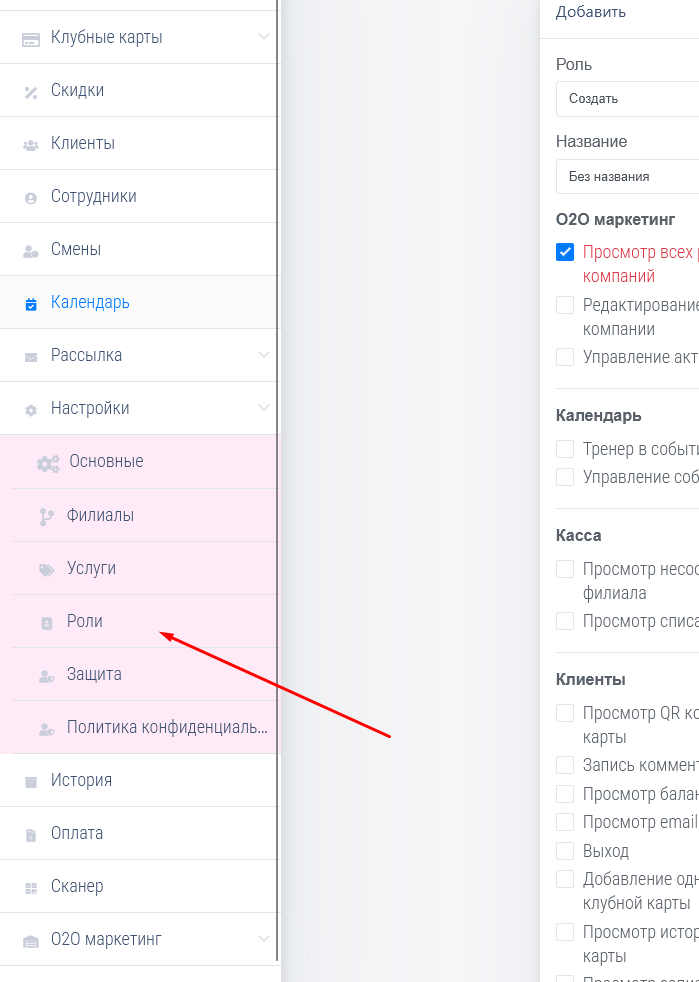Viewport: 699px width, 982px height.
Task: Click the tag icon beside Услуги
Action: 46,569
